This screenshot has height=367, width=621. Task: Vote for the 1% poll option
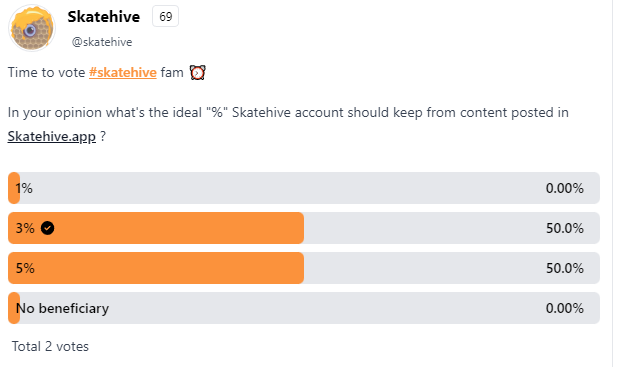click(x=304, y=188)
